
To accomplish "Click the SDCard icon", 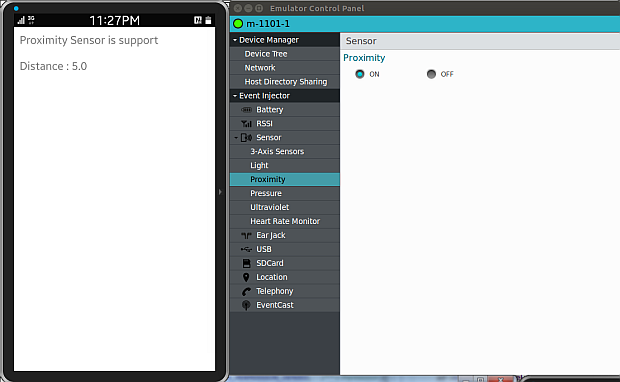I will click(246, 263).
